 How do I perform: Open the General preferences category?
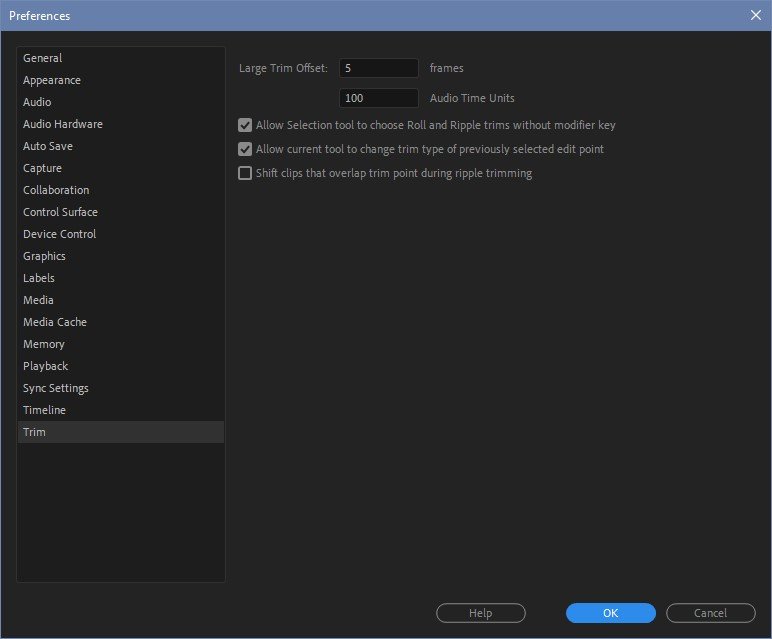click(42, 58)
